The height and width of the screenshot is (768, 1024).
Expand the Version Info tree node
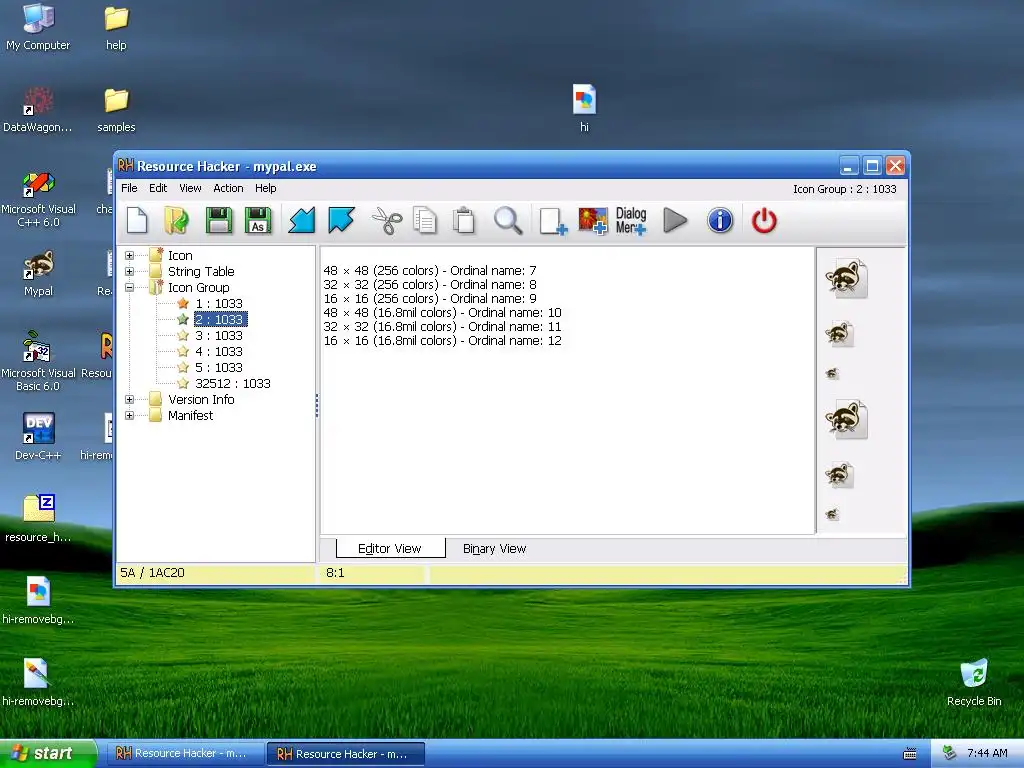129,399
